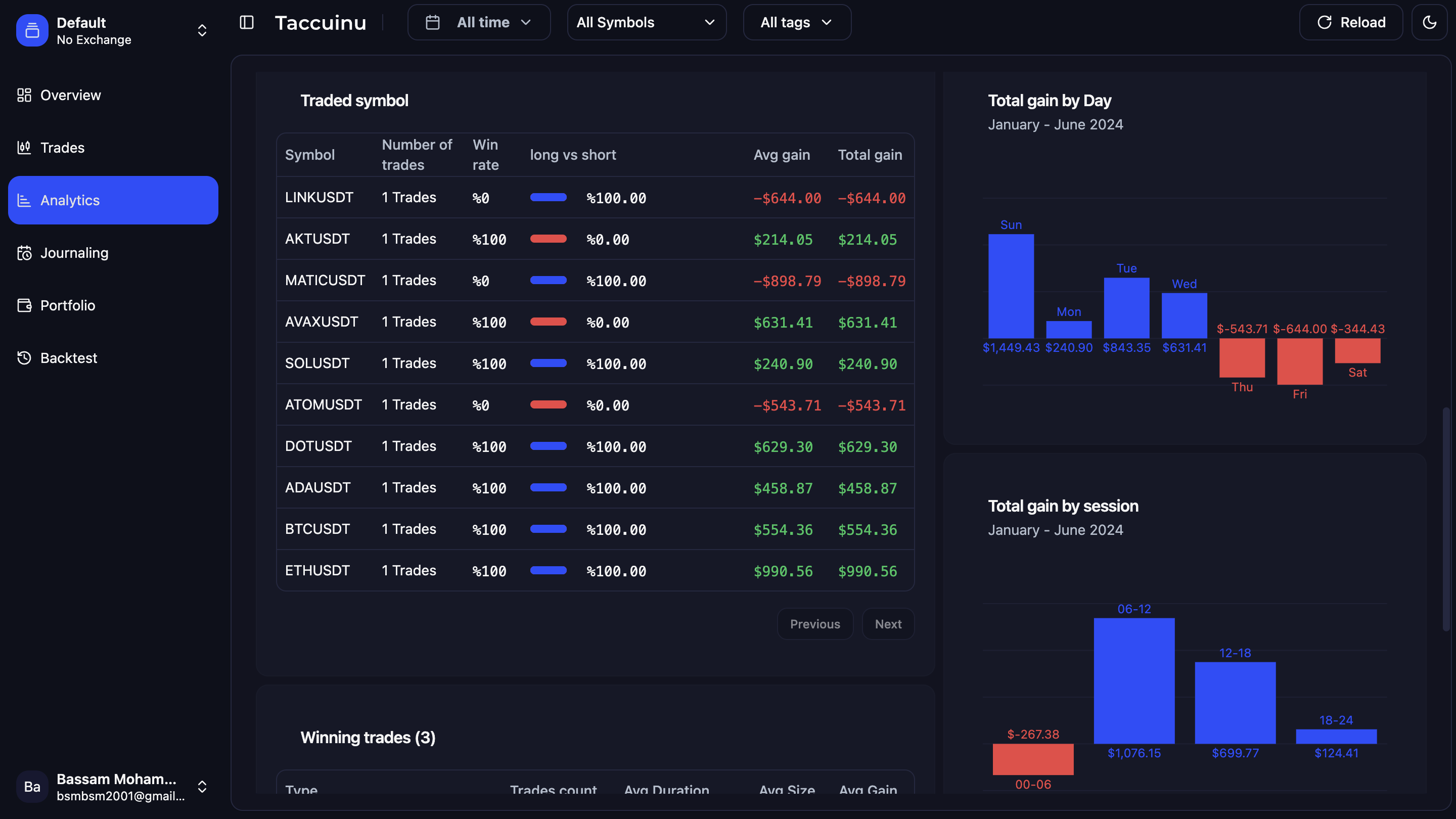Click Next in symbol table pagination

click(x=887, y=624)
